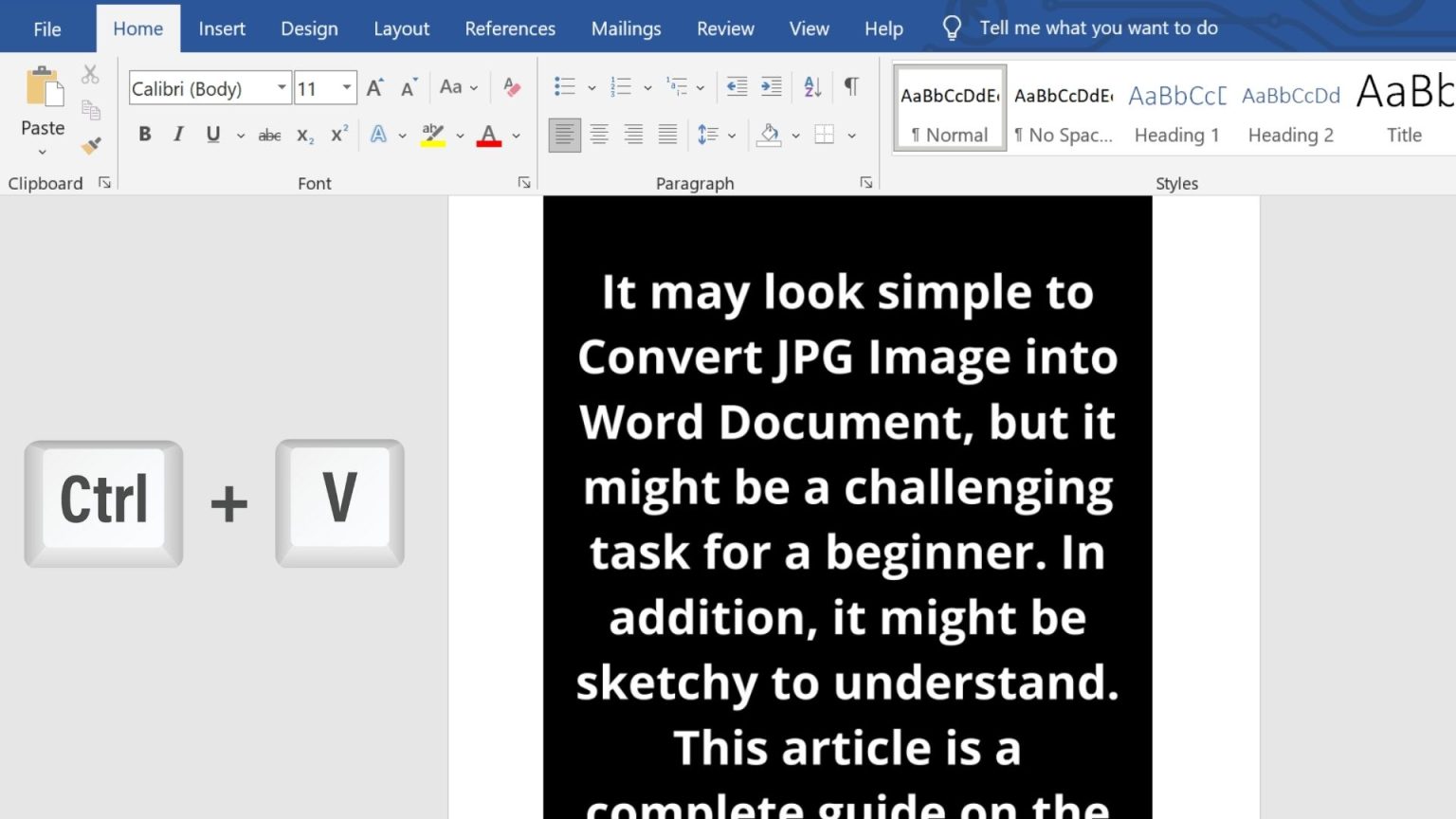Toggle superscript formatting
1456x819 pixels.
[x=339, y=135]
